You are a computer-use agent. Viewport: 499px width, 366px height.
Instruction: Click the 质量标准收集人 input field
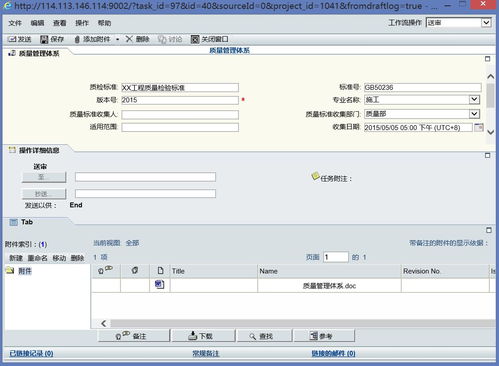[x=180, y=115]
